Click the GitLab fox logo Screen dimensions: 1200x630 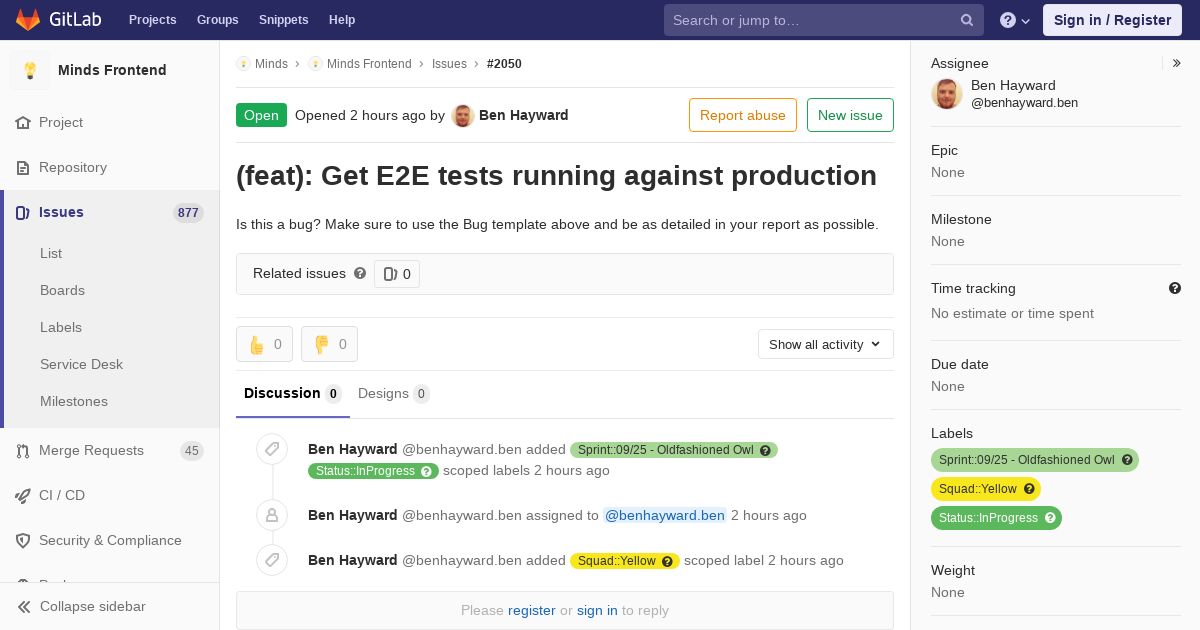click(28, 19)
